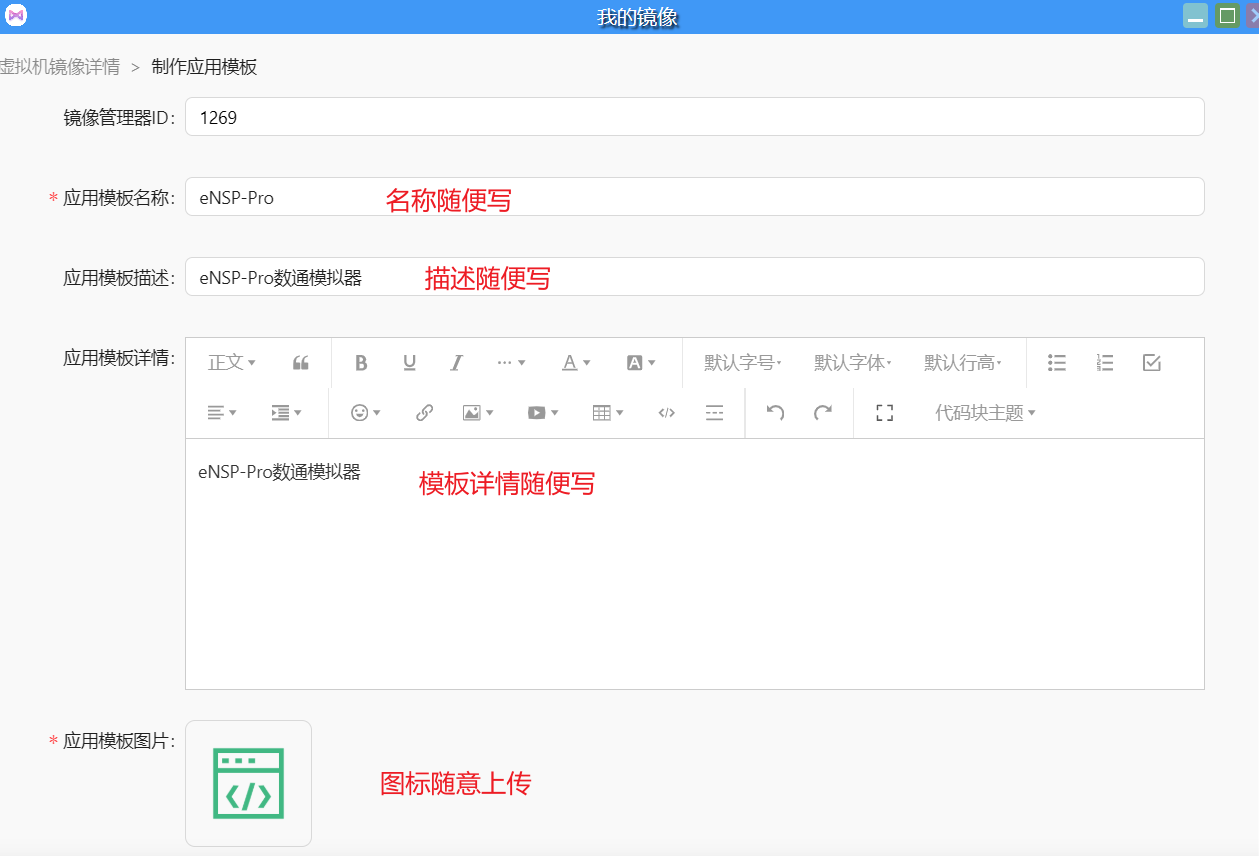
Task: Open the 正文 paragraph style dropdown
Action: (x=232, y=363)
